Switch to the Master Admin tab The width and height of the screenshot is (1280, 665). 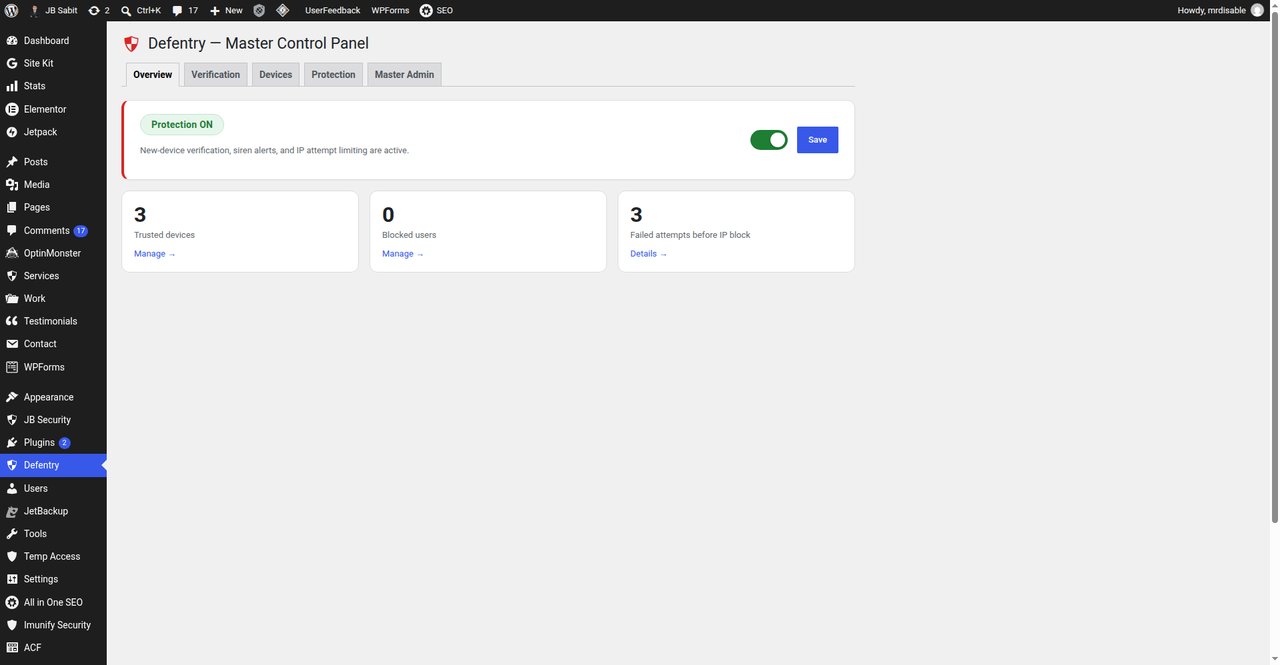404,75
